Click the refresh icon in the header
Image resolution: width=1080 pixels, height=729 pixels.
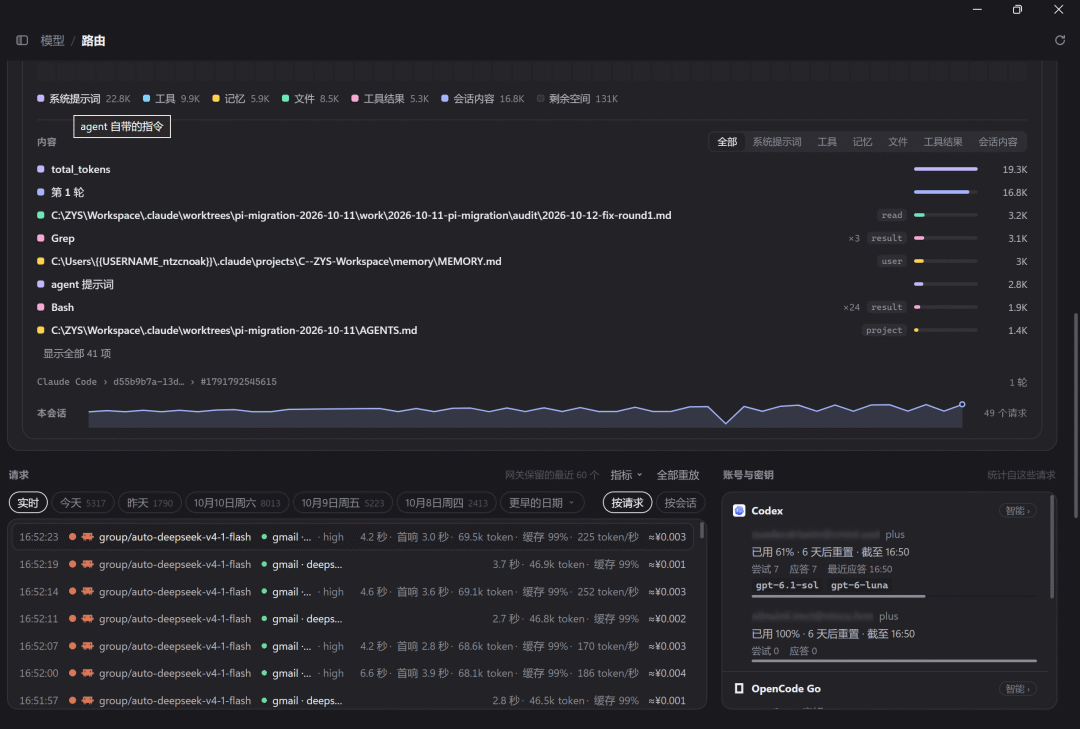click(x=1060, y=40)
